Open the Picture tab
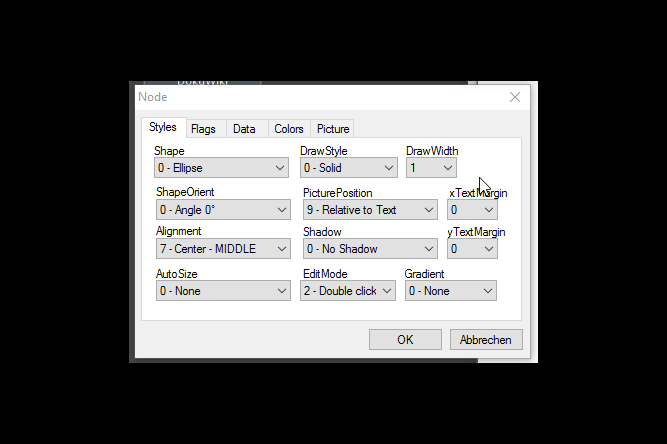 click(332, 129)
